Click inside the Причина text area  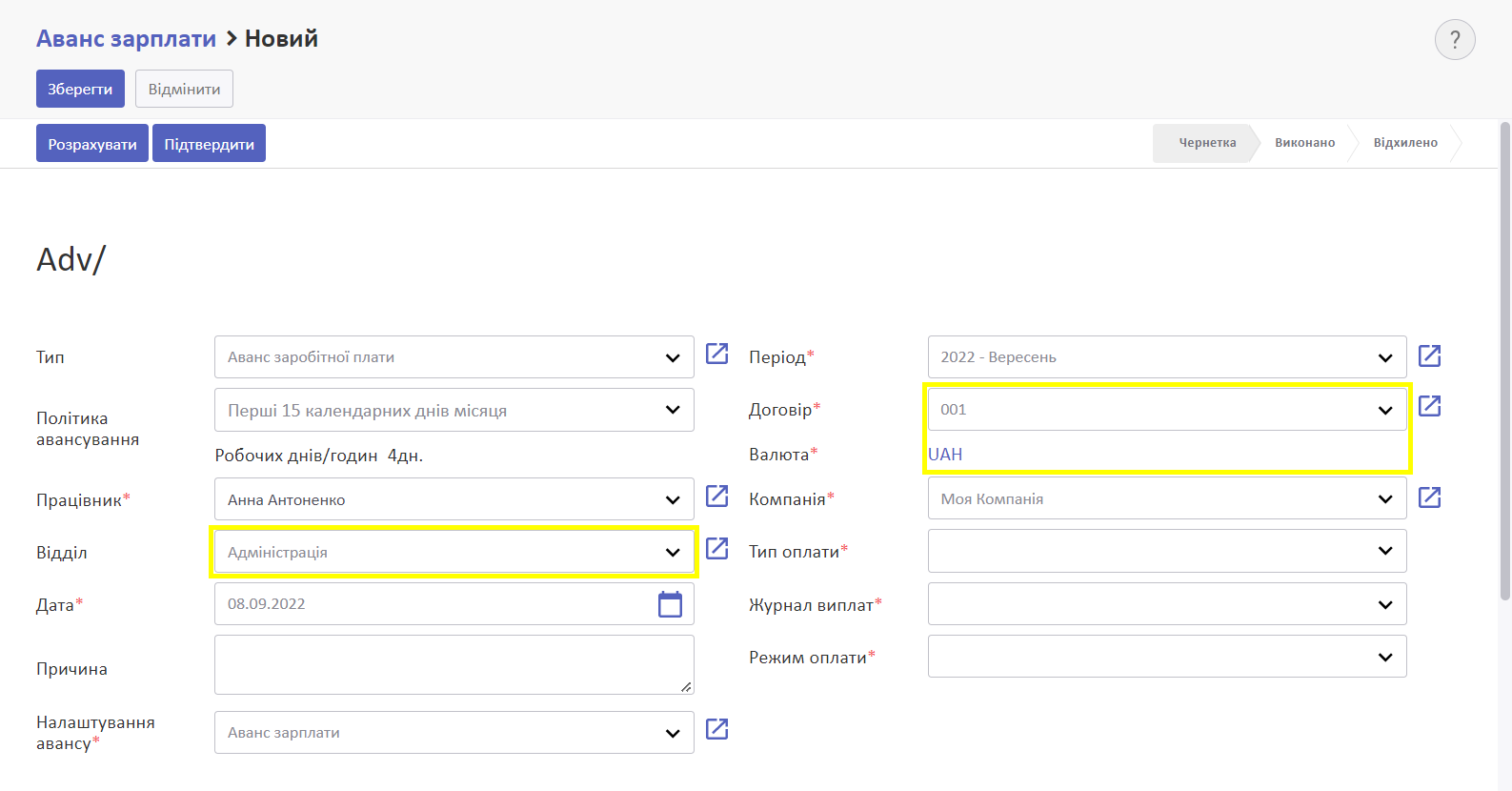454,664
